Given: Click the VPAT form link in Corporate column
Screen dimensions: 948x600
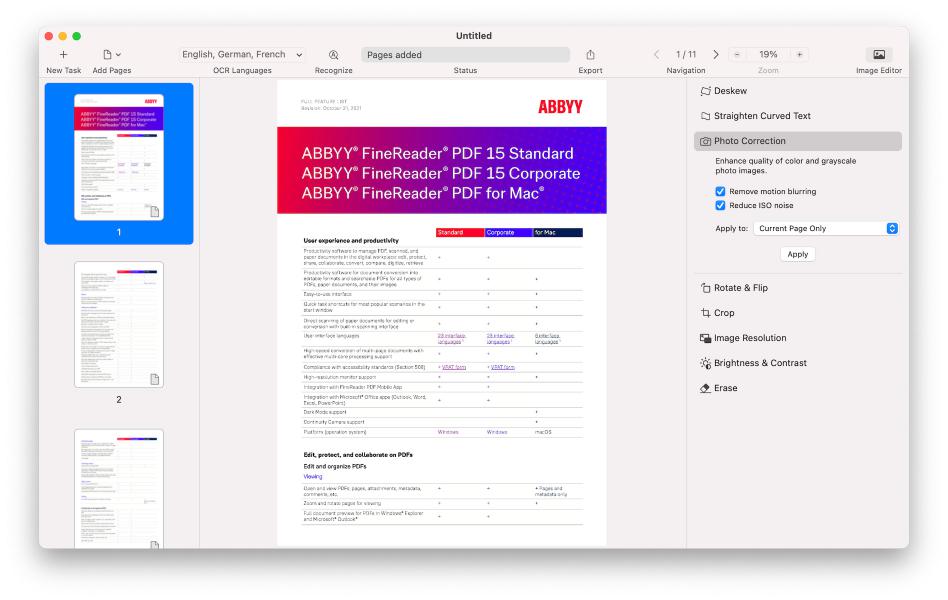Looking at the screenshot, I should 502,367.
